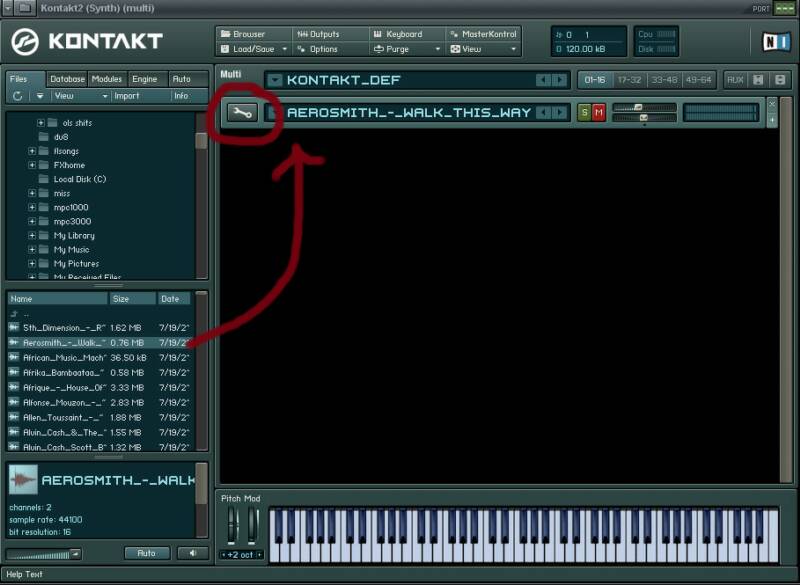Open the View dropdown in the main toolbar
This screenshot has height=585, width=800.
tap(483, 49)
